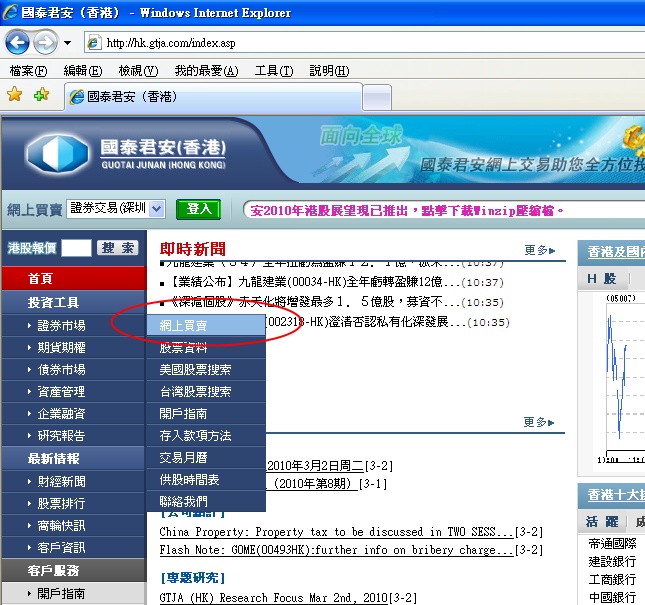Screen dimensions: 645x605
Task: Open the 編輯(E) menu
Action: point(83,71)
